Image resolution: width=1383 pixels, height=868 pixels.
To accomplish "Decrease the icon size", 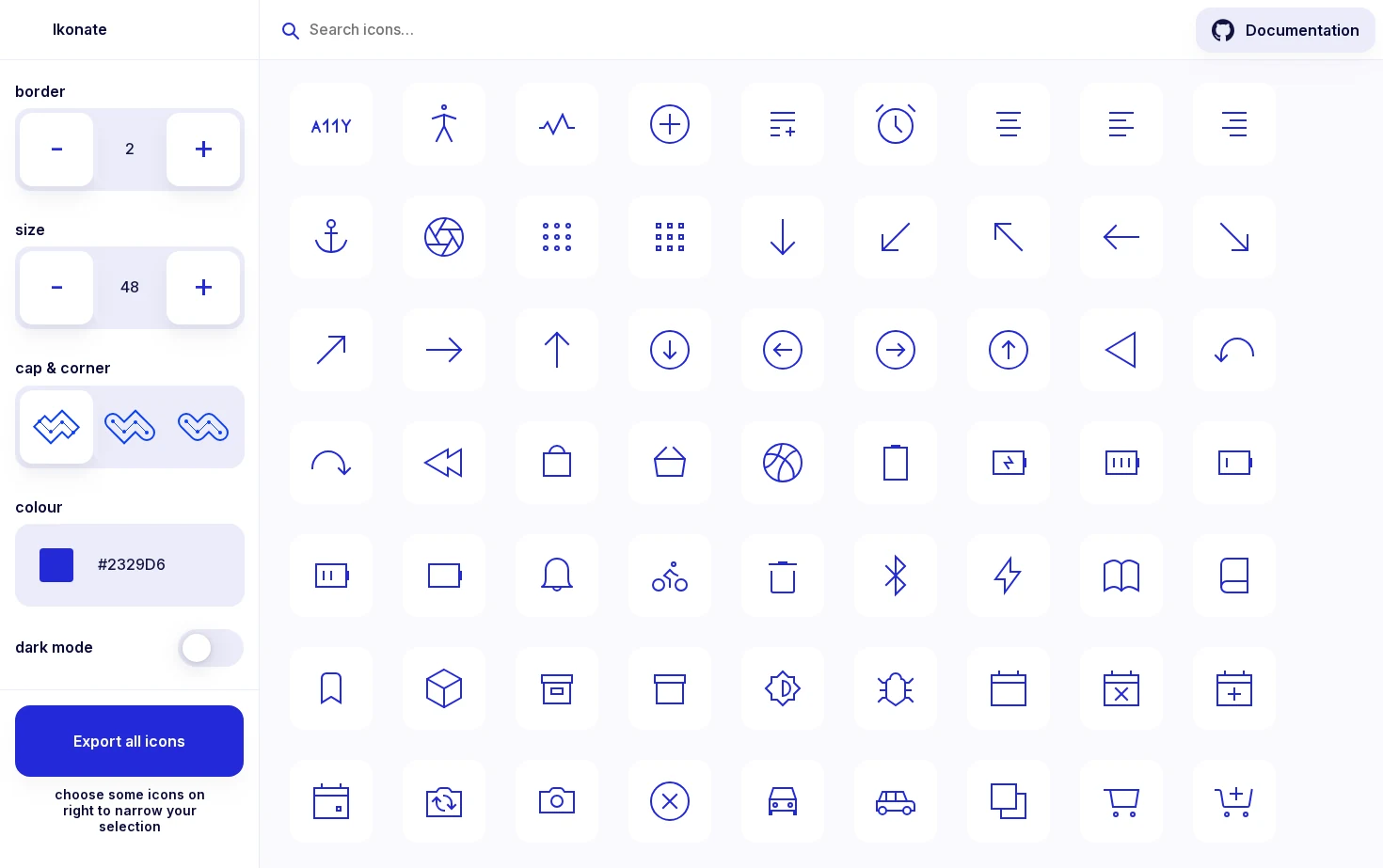I will pos(56,288).
